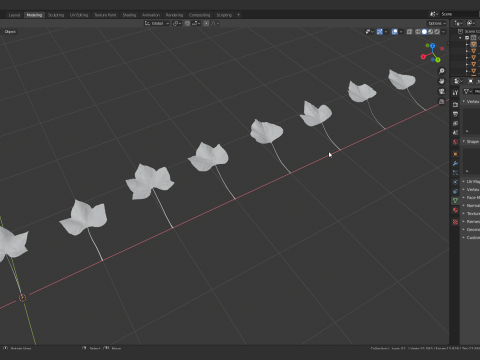Toggle proportional editing button
The image size is (480, 360).
(x=206, y=23)
